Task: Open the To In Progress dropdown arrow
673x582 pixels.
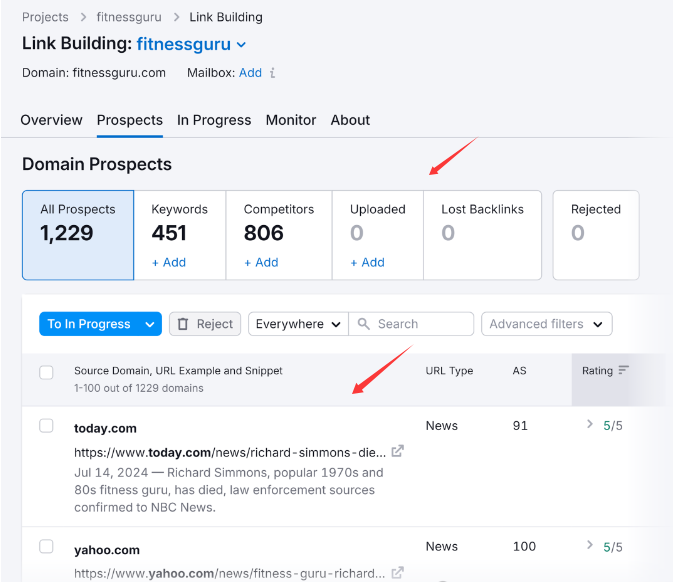Action: coord(150,324)
